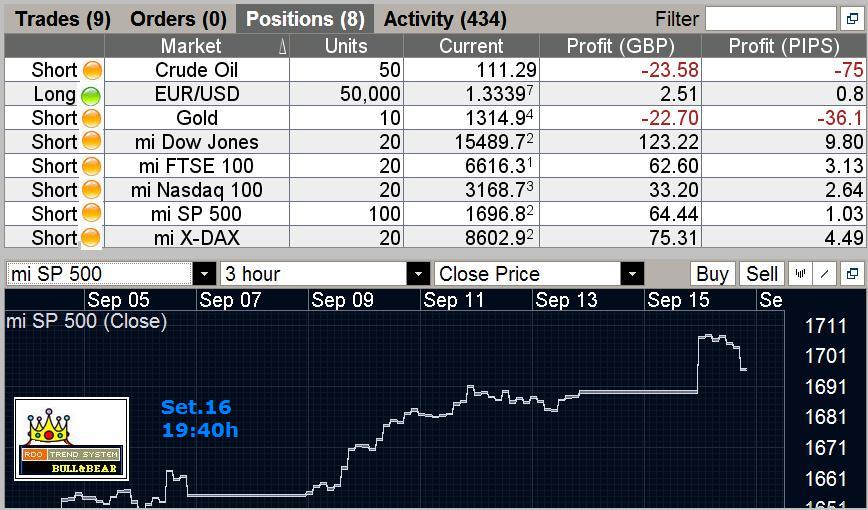The image size is (868, 510).
Task: Click the -36.1 pips value
Action: click(839, 118)
